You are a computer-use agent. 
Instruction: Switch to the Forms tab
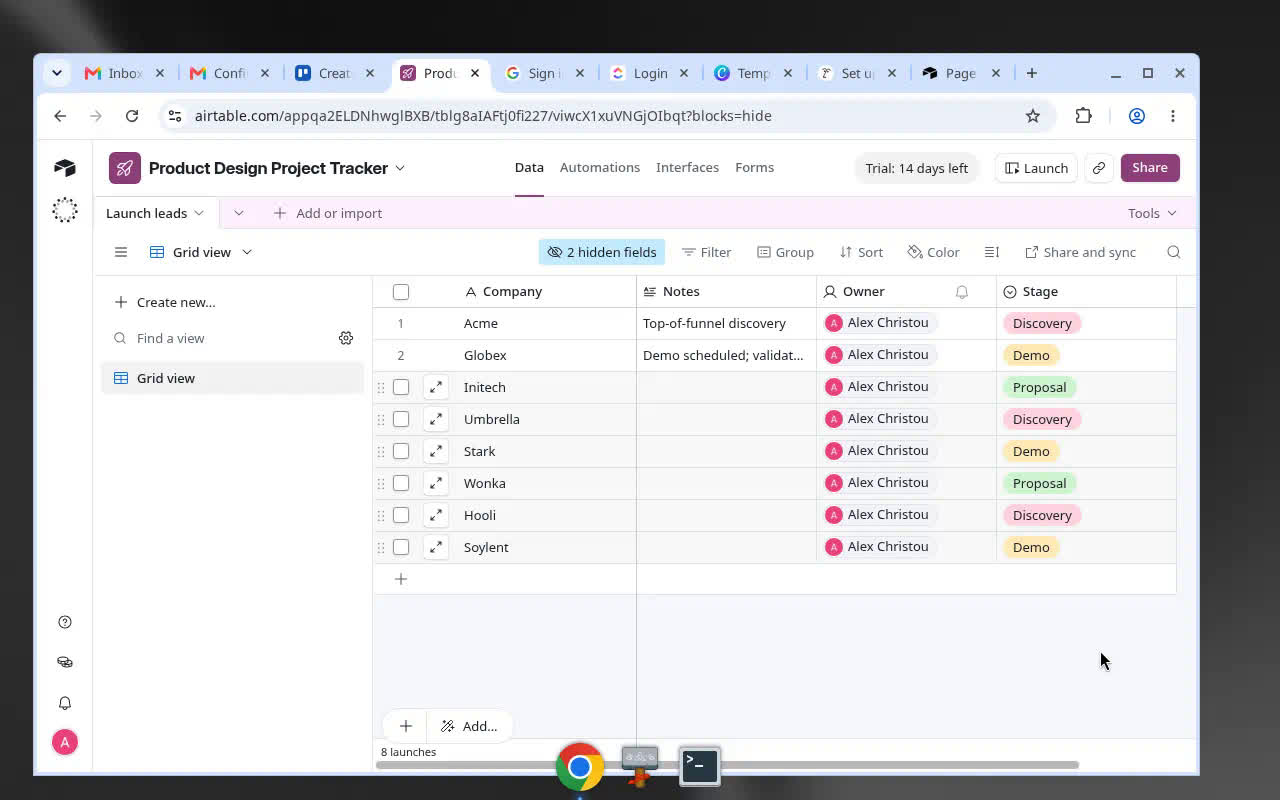point(754,167)
